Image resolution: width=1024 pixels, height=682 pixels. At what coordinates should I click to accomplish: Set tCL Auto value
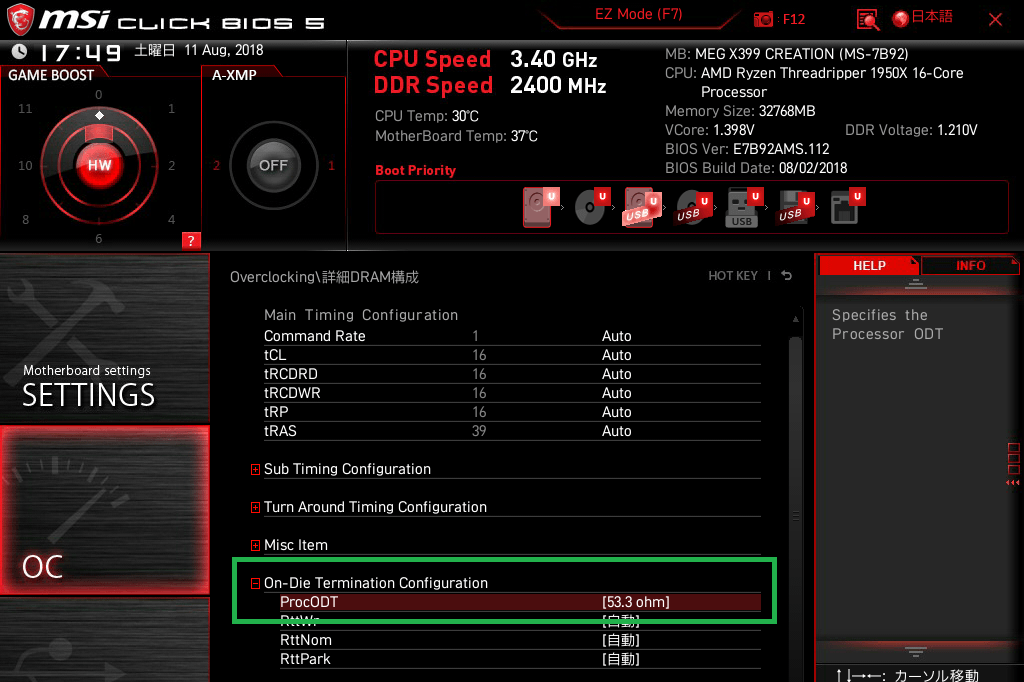pos(616,355)
